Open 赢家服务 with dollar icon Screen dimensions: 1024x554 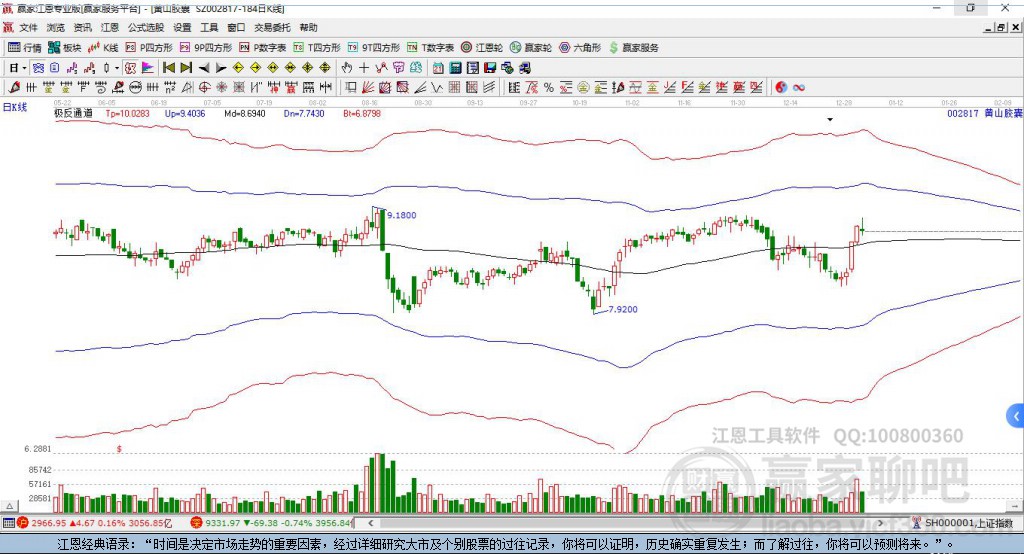(x=634, y=48)
